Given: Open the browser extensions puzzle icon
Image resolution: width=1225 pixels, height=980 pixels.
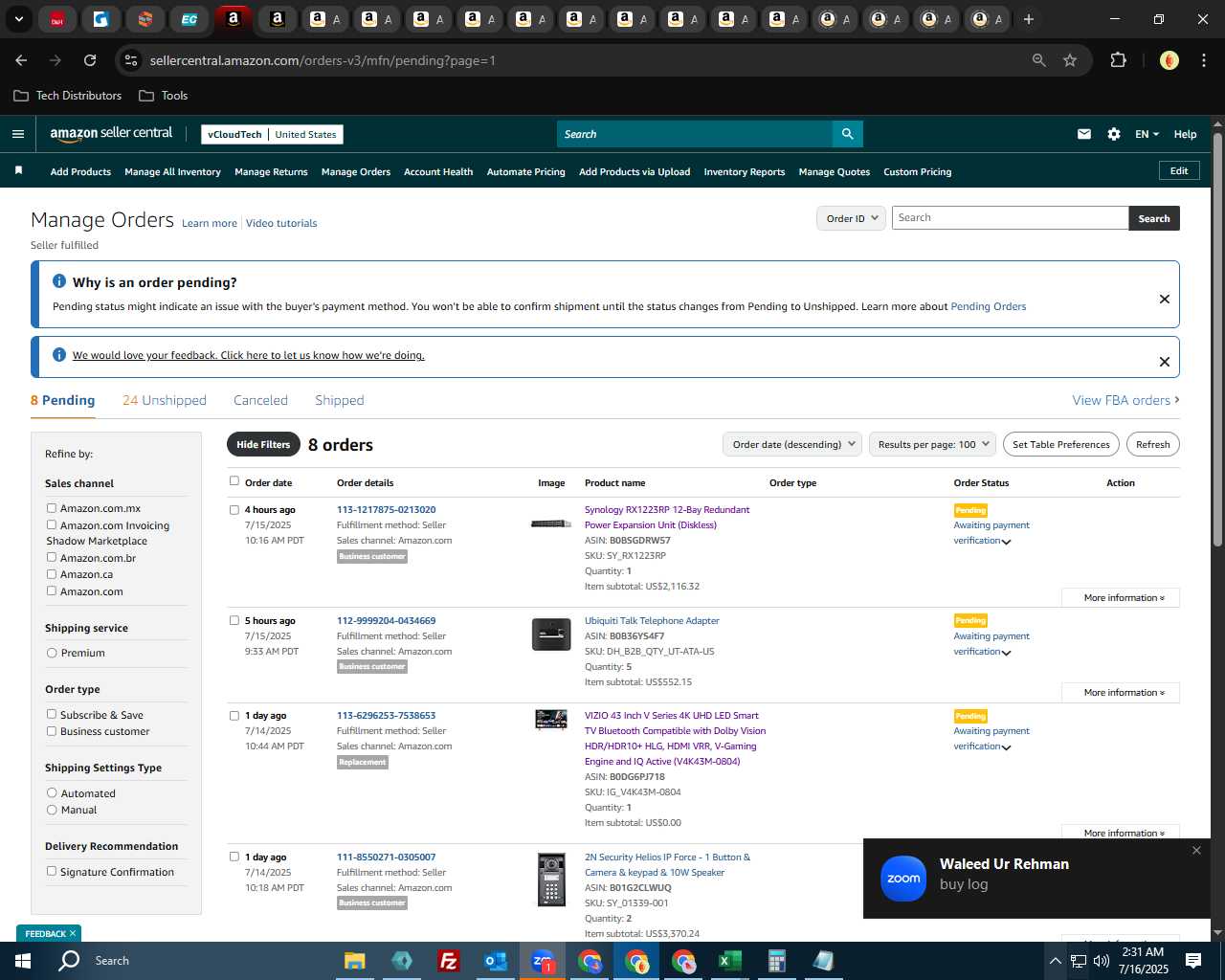Looking at the screenshot, I should 1118,60.
